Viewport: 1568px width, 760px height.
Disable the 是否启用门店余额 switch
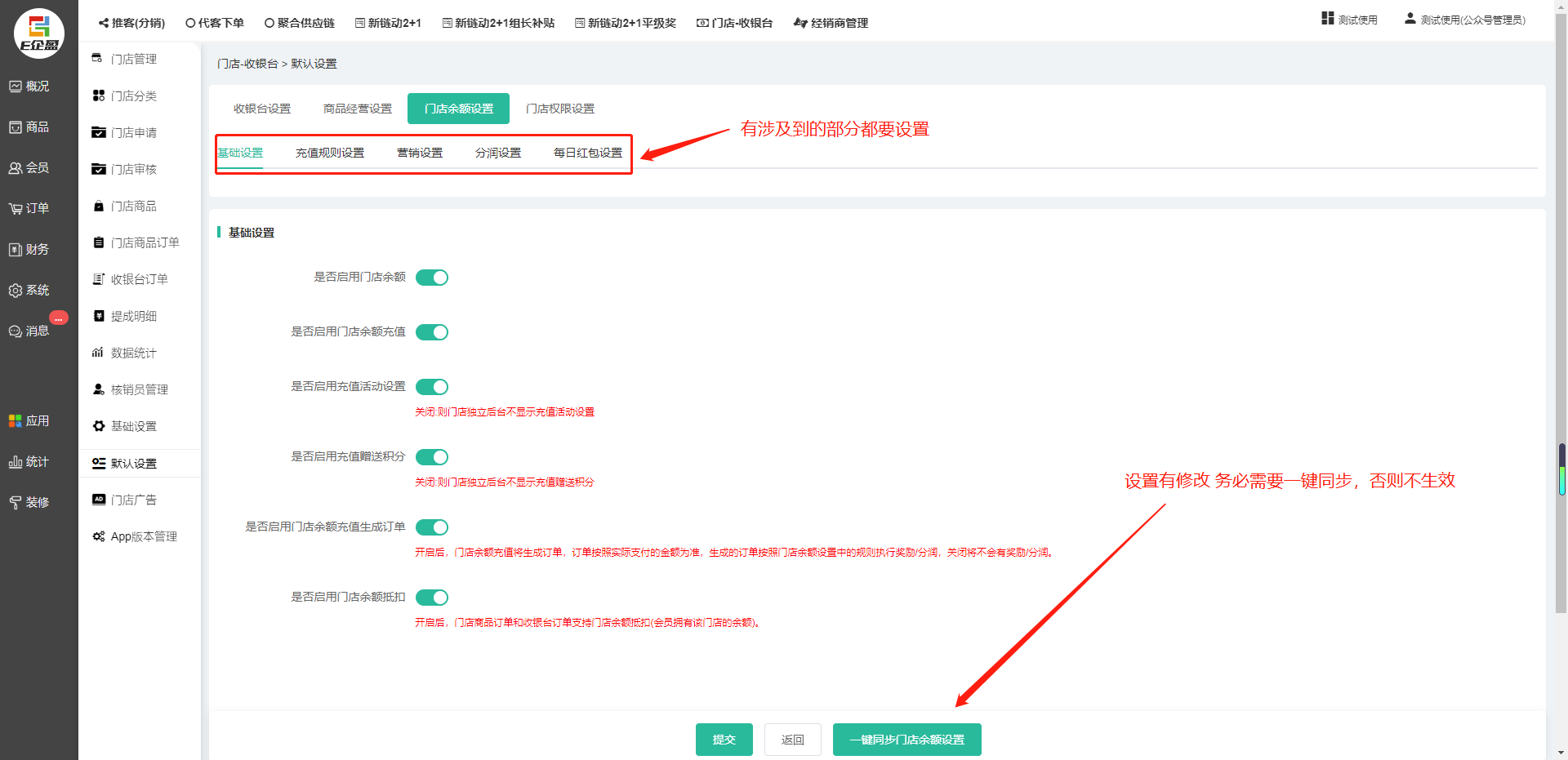(x=432, y=278)
